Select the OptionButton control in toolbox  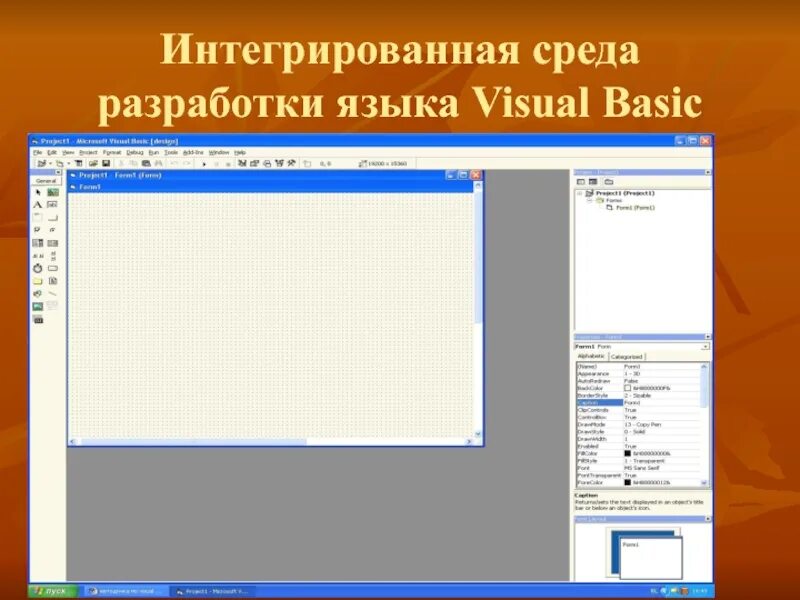(x=53, y=230)
